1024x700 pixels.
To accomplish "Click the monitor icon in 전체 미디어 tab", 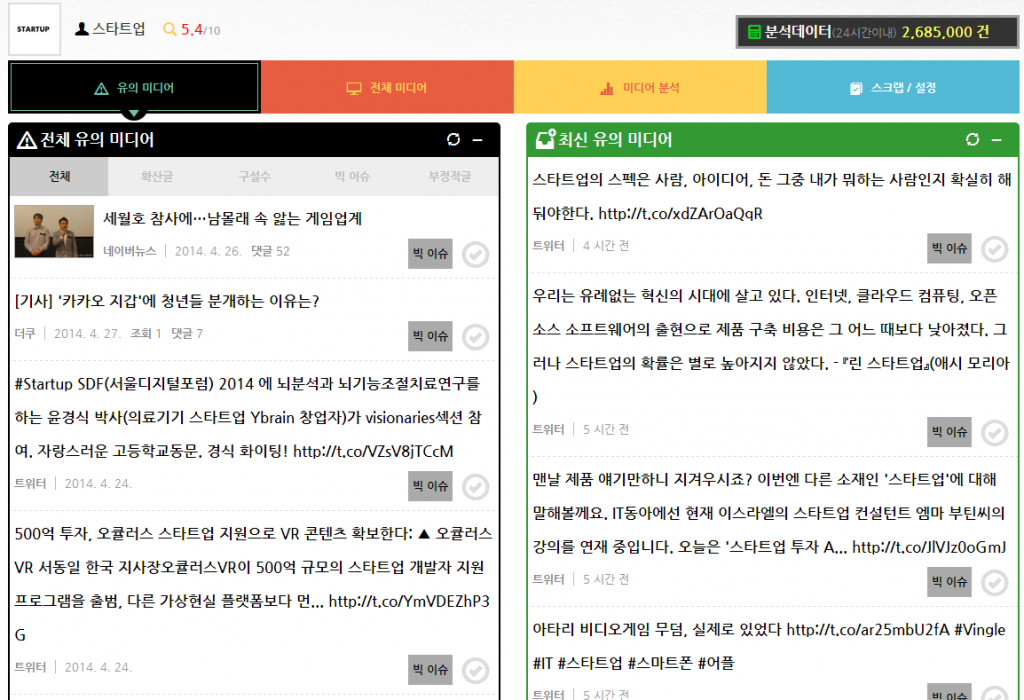I will coord(354,89).
